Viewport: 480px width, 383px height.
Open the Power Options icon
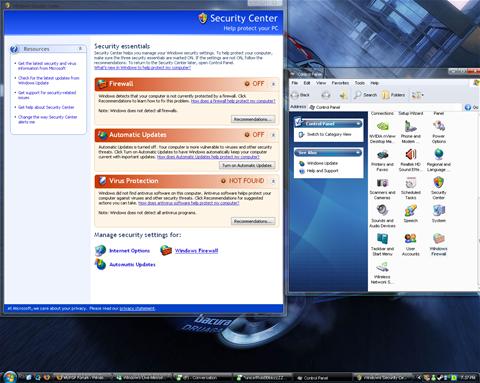(439, 132)
